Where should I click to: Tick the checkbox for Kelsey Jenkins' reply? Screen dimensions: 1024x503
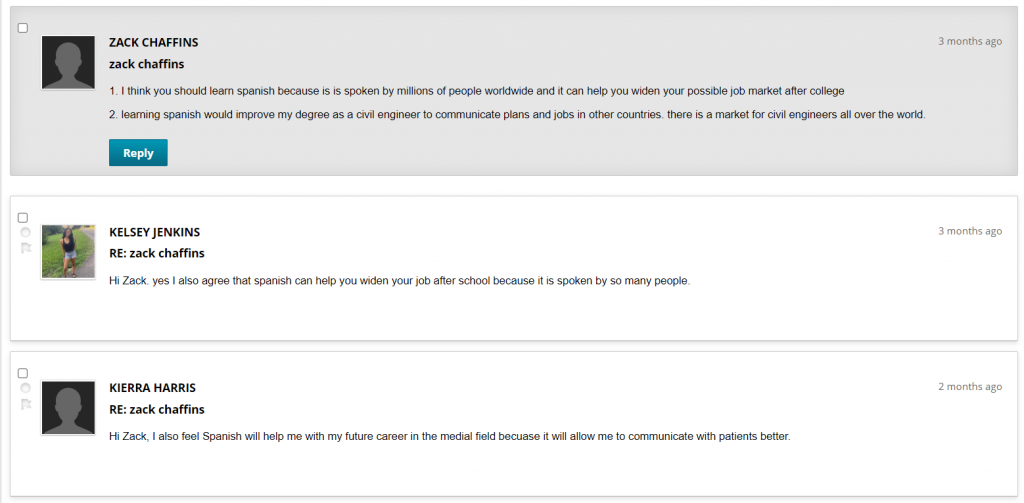[23, 218]
